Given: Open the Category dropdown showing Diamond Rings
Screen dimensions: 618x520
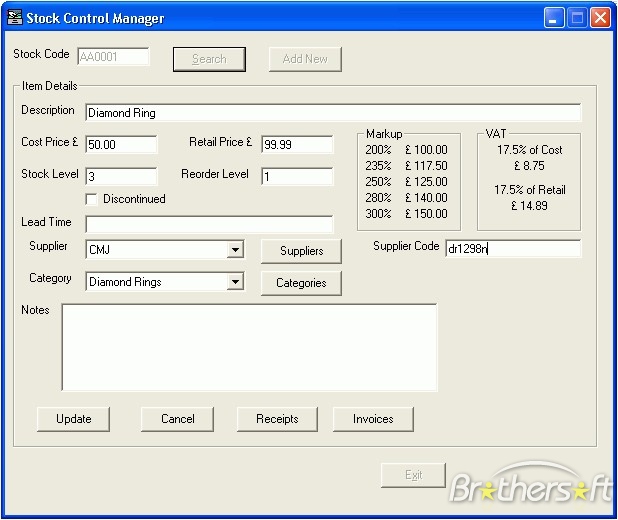Looking at the screenshot, I should (x=235, y=282).
